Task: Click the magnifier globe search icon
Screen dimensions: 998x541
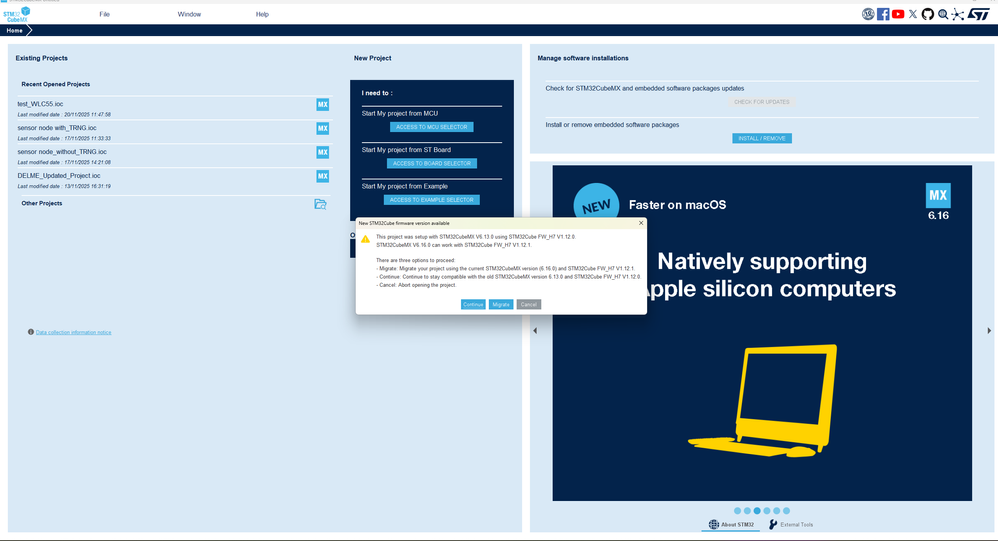Action: pyautogui.click(x=943, y=14)
